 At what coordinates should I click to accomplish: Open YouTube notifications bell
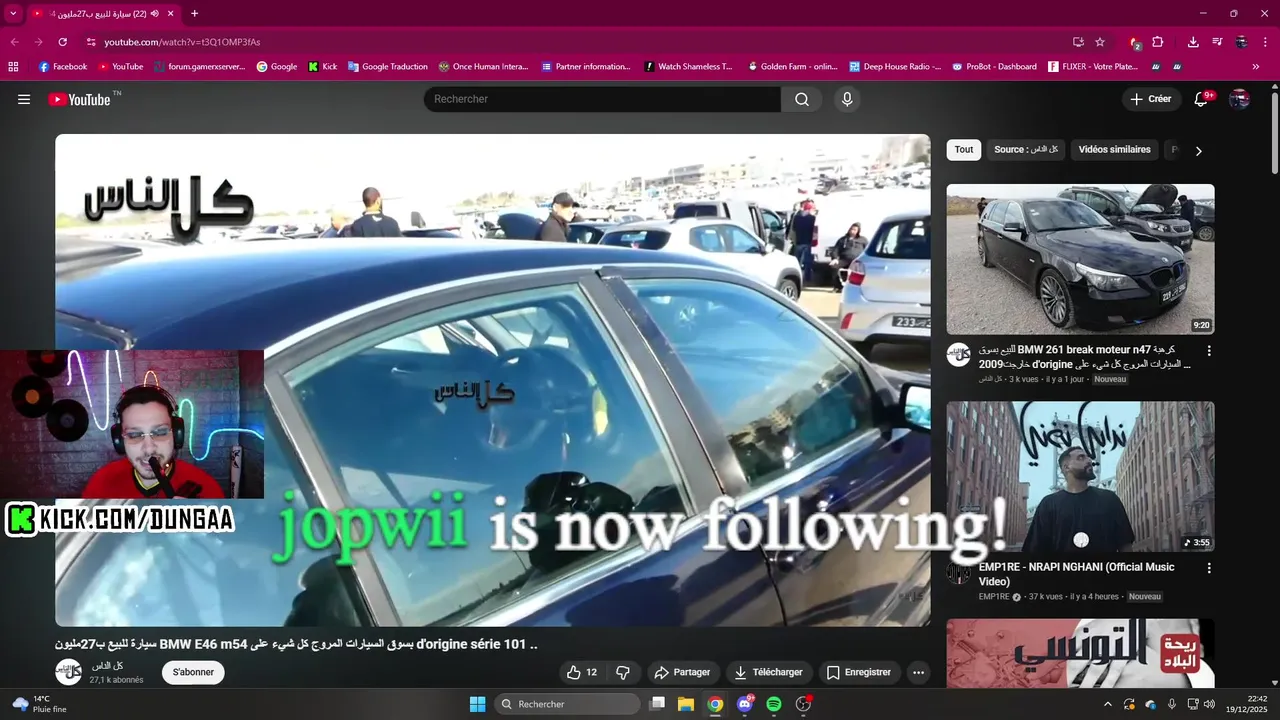(1202, 99)
